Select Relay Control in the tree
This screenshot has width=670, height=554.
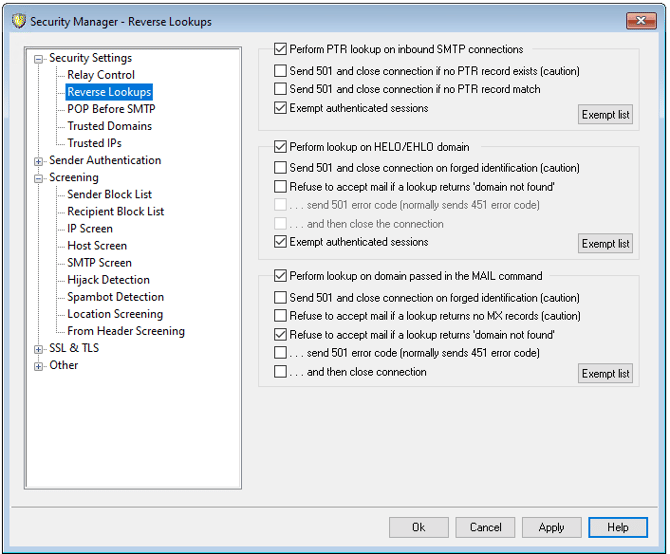pyautogui.click(x=100, y=75)
